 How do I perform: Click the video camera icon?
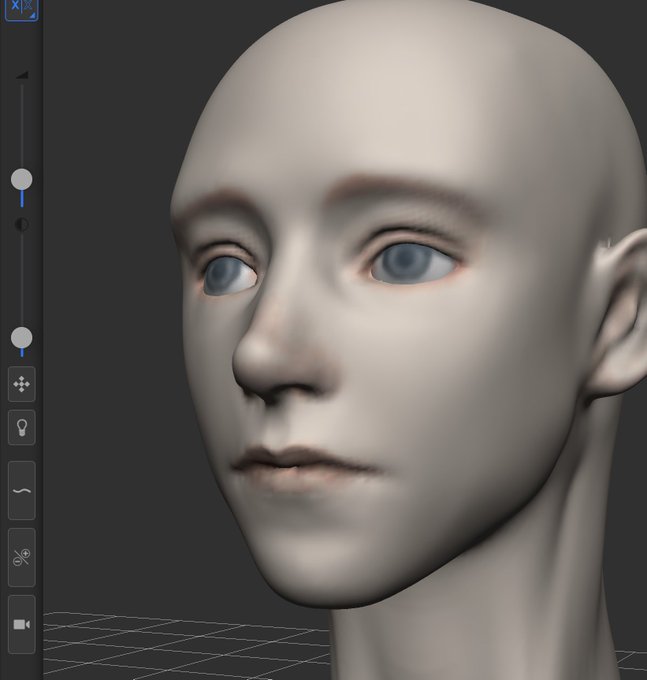click(22, 624)
